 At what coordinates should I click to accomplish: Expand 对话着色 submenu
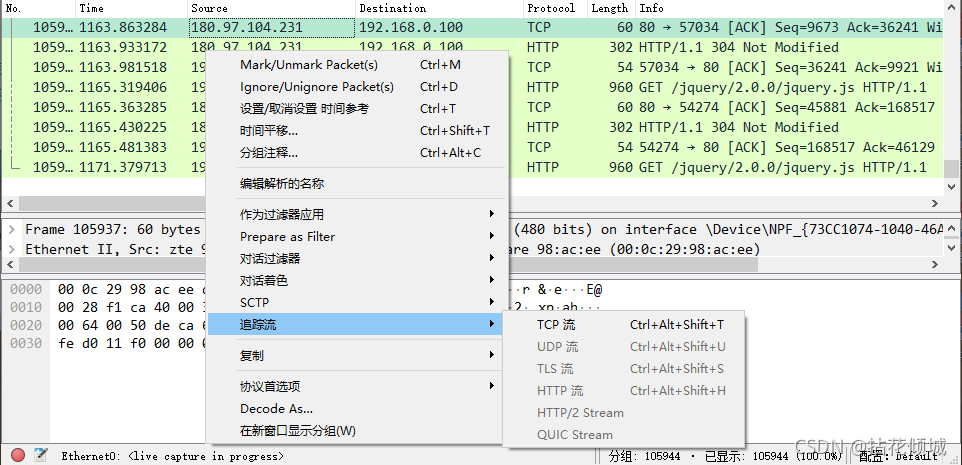[357, 280]
